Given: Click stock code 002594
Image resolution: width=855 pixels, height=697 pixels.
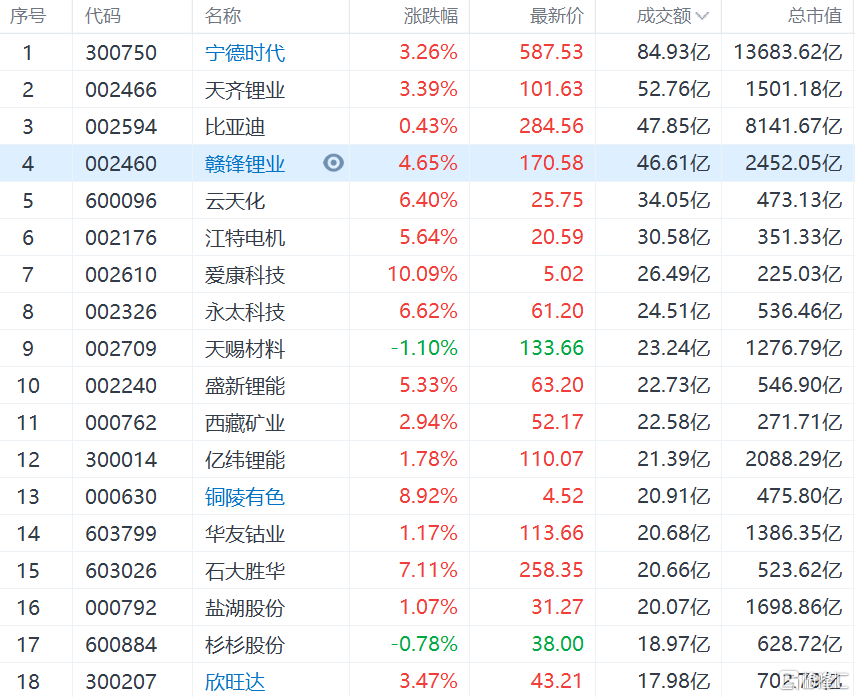Looking at the screenshot, I should pyautogui.click(x=121, y=127).
